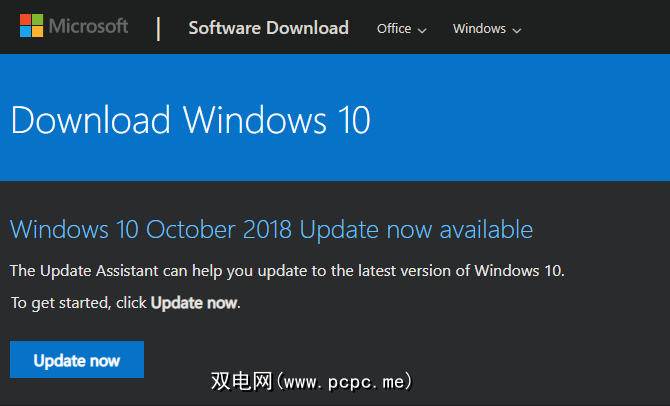The height and width of the screenshot is (406, 670).
Task: Click empty space in dark header bar
Action: [600, 28]
